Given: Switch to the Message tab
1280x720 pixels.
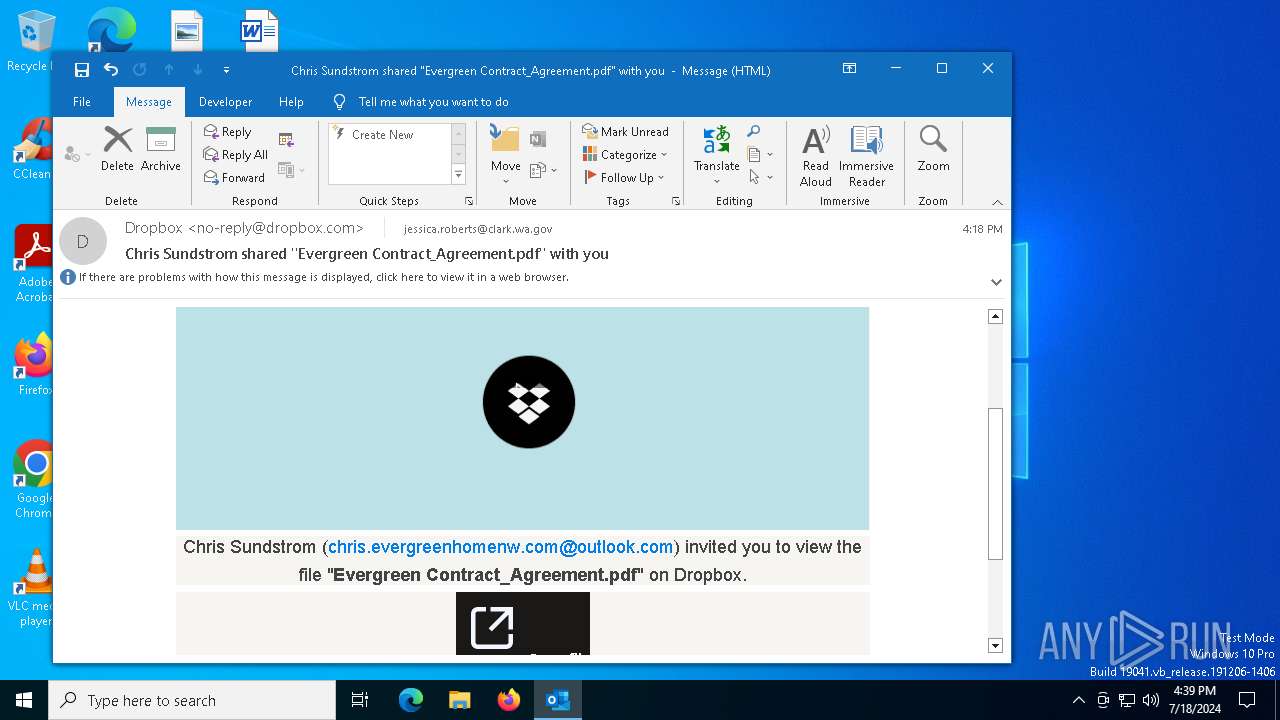Looking at the screenshot, I should click(x=149, y=102).
